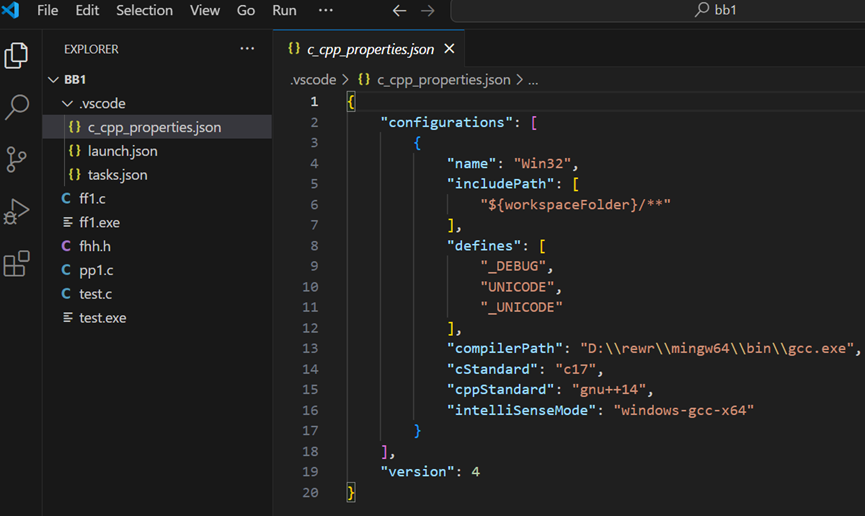
Task: Click the "${workspaceFolder}/**" string
Action: click(575, 205)
